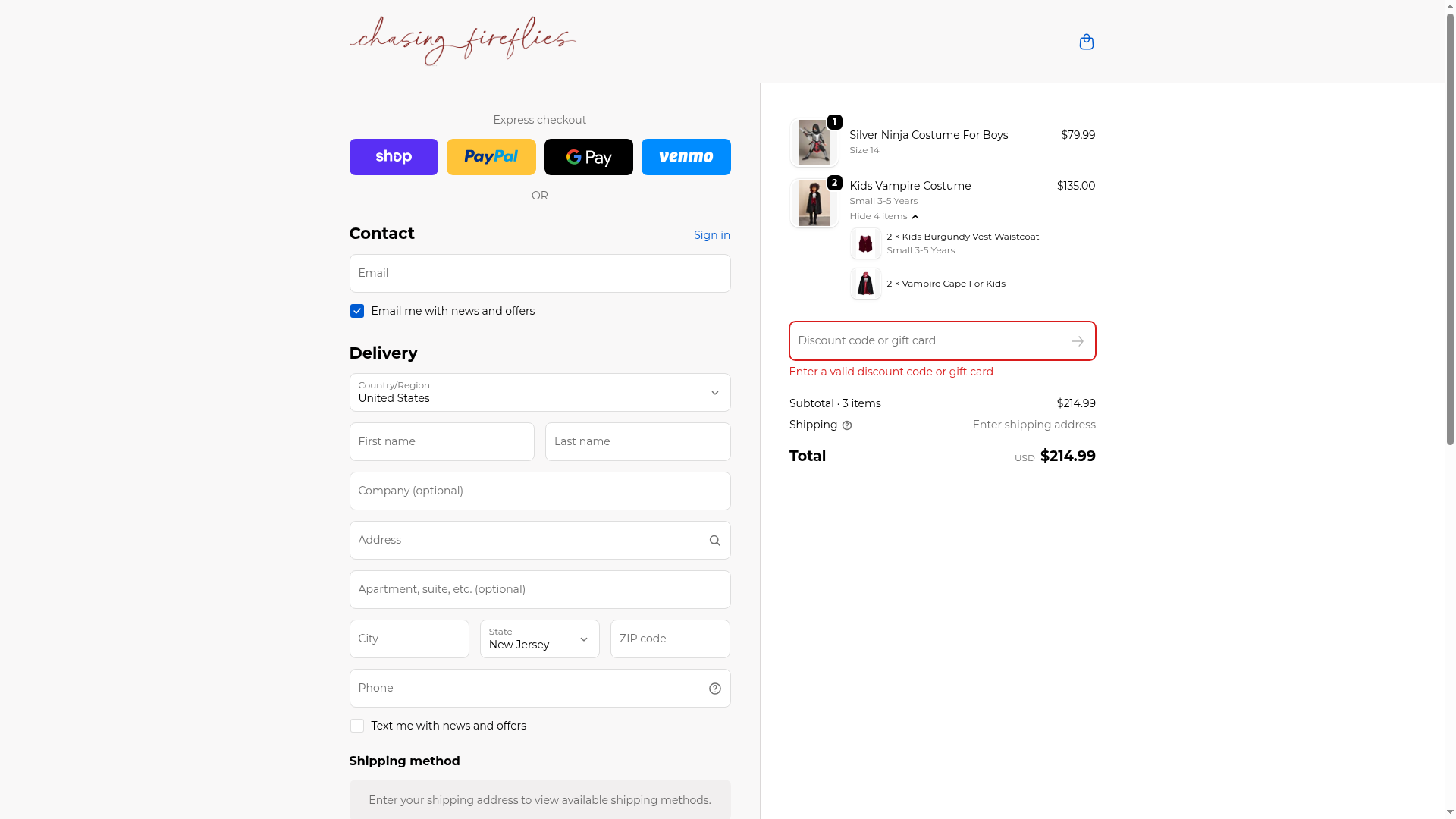Click the ZIP code field
Image resolution: width=1456 pixels, height=819 pixels.
click(670, 639)
